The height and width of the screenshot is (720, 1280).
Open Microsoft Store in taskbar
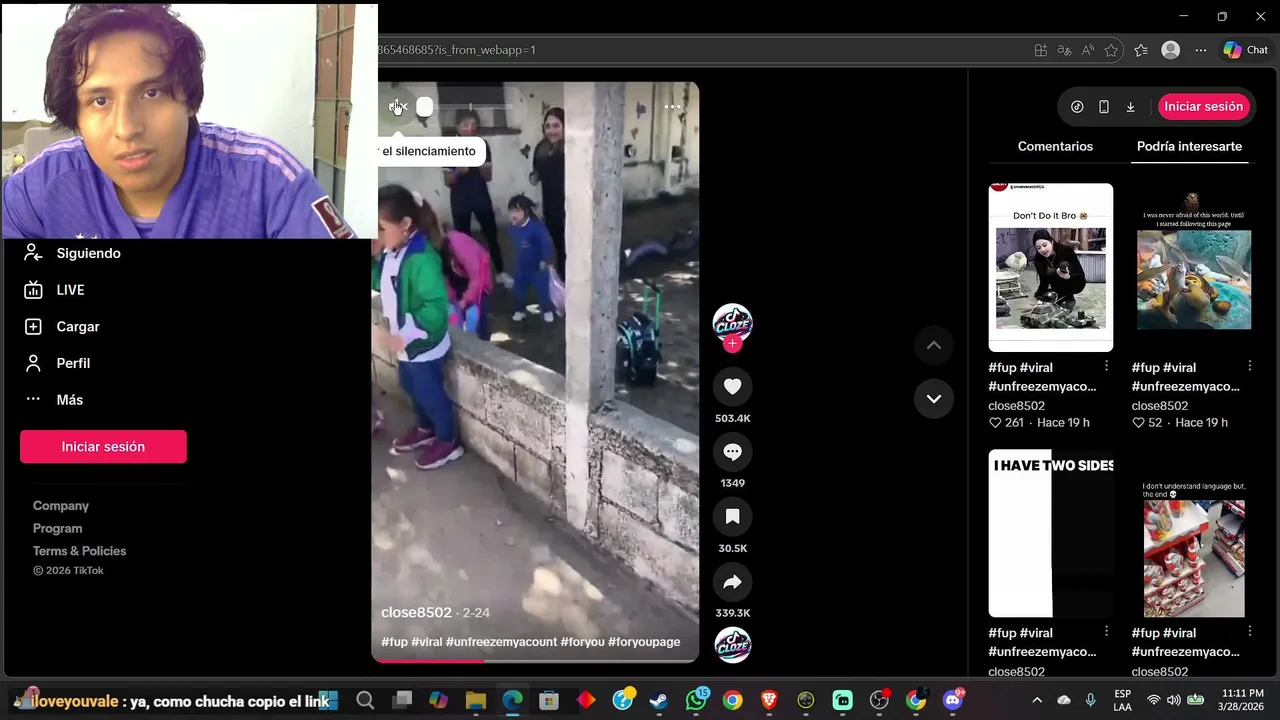pyautogui.click(x=549, y=701)
